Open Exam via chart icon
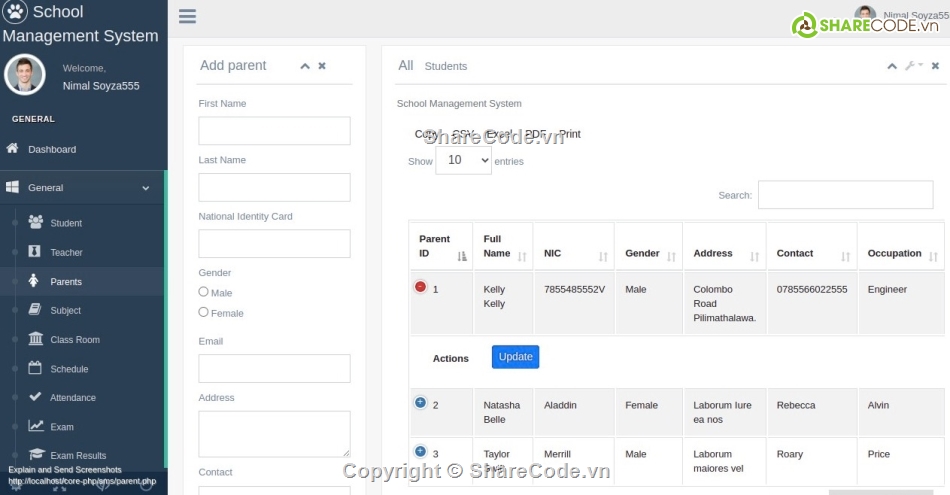The height and width of the screenshot is (495, 950). [x=36, y=426]
